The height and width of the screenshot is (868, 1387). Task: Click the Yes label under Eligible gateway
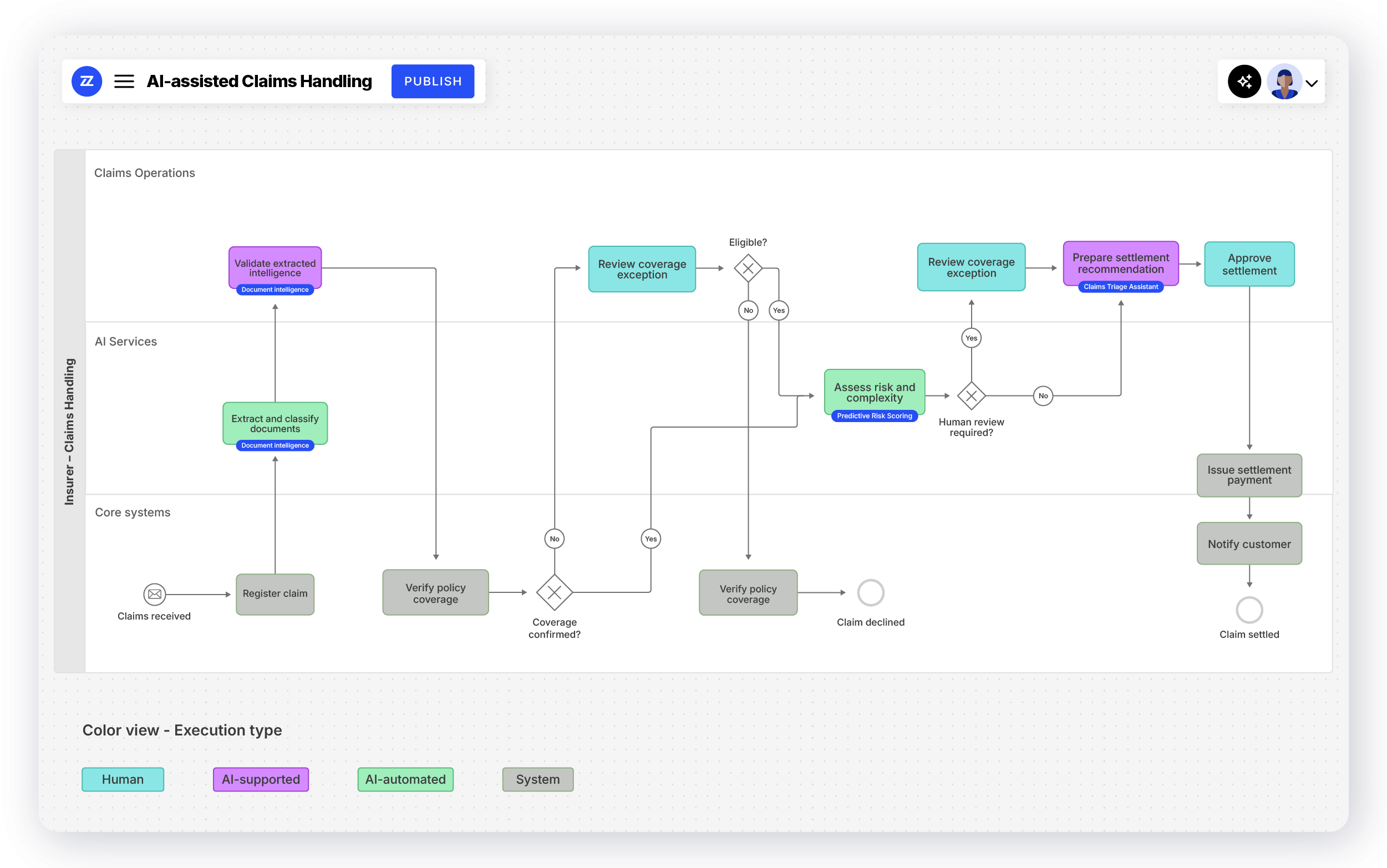tap(779, 311)
